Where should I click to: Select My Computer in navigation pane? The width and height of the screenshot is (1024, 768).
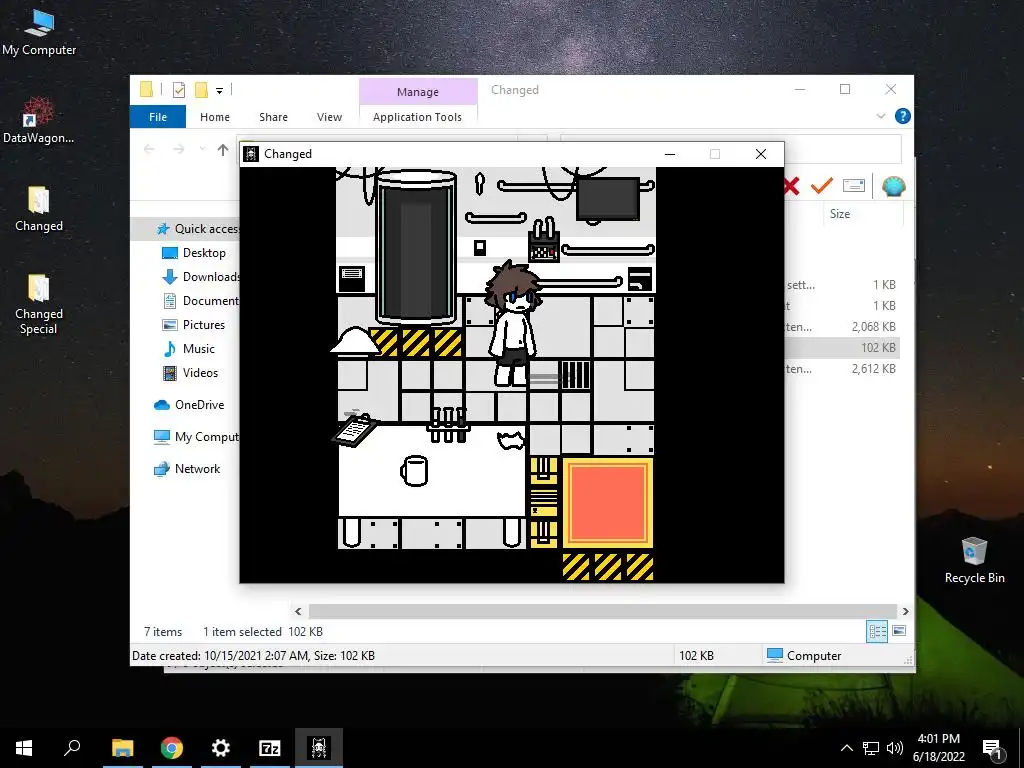[196, 437]
